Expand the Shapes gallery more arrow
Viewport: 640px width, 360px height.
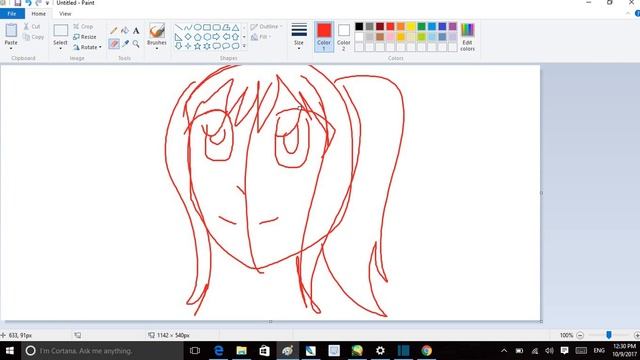tap(244, 46)
